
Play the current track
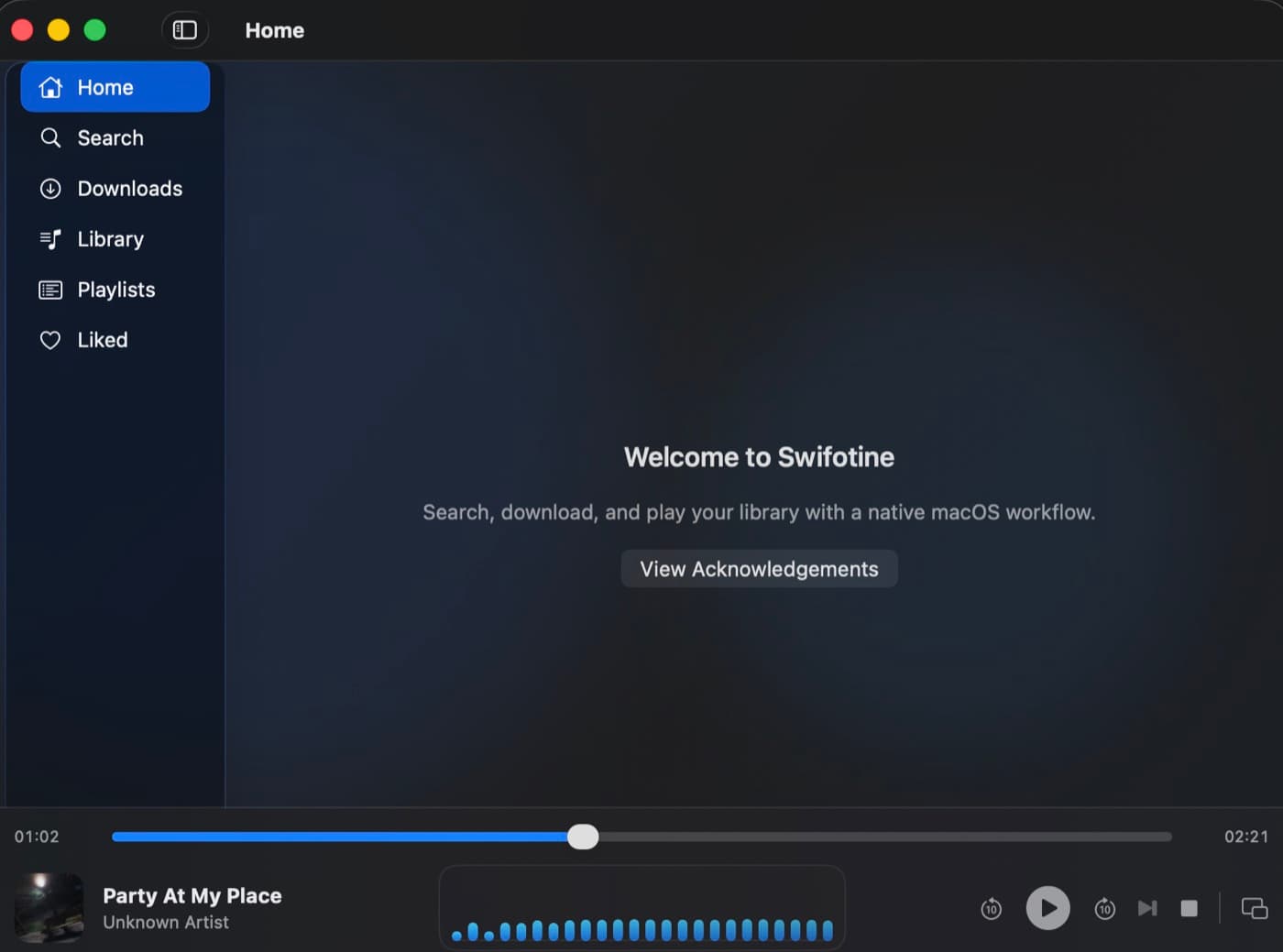tap(1047, 908)
